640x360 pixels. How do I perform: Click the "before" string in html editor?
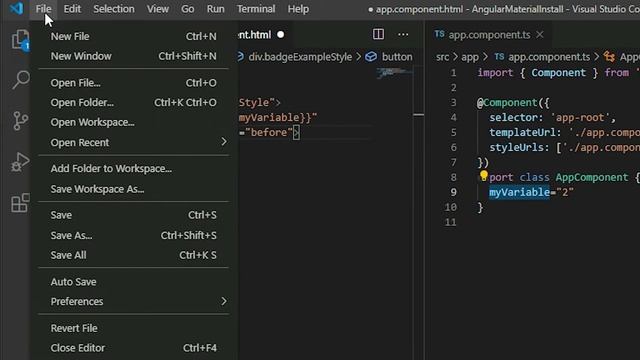click(x=269, y=132)
